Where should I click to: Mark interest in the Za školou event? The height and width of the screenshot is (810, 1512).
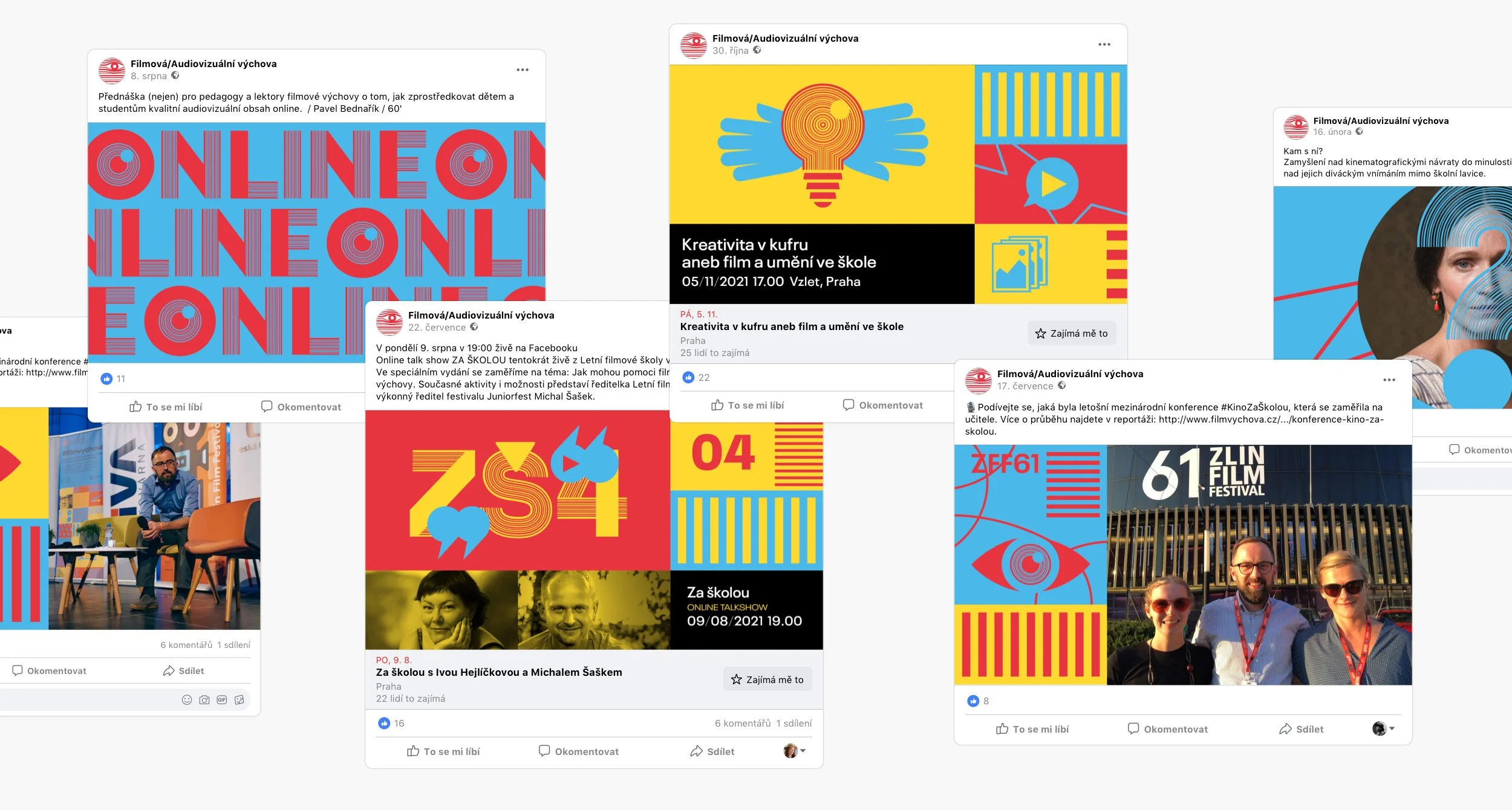(767, 679)
